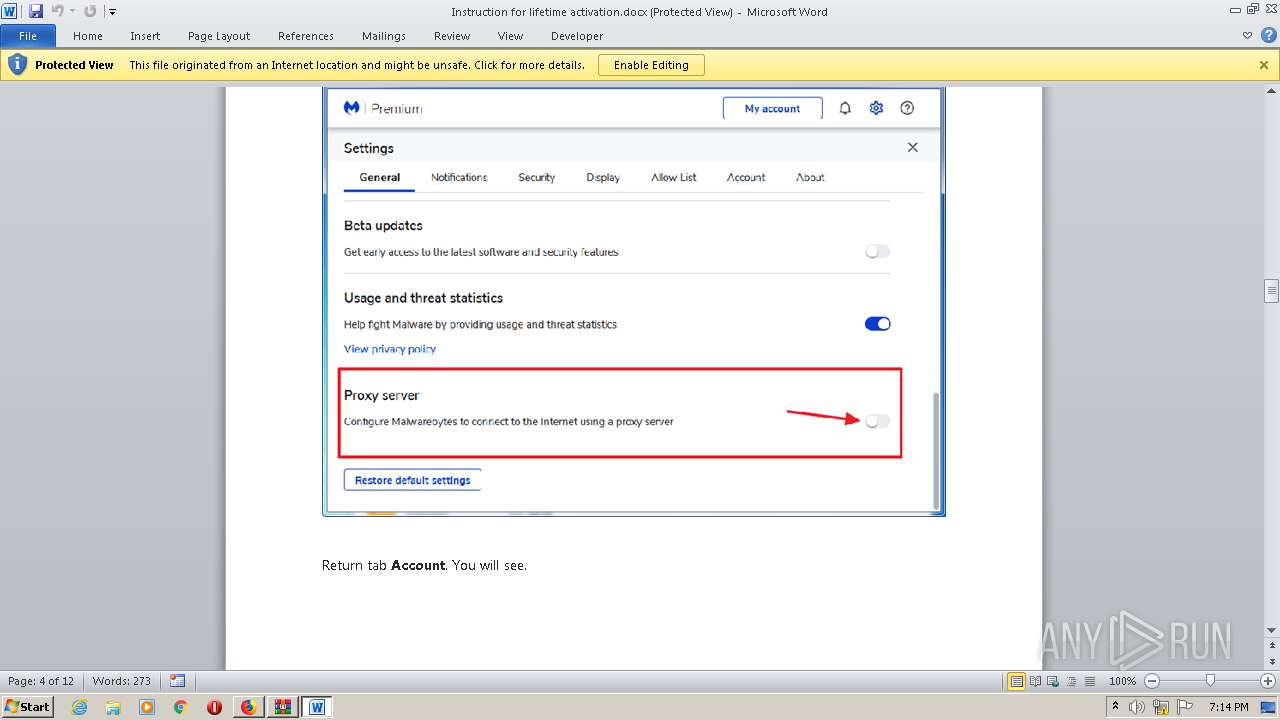Open Windows Explorer folder icon in taskbar
The width and height of the screenshot is (1280, 720).
113,707
